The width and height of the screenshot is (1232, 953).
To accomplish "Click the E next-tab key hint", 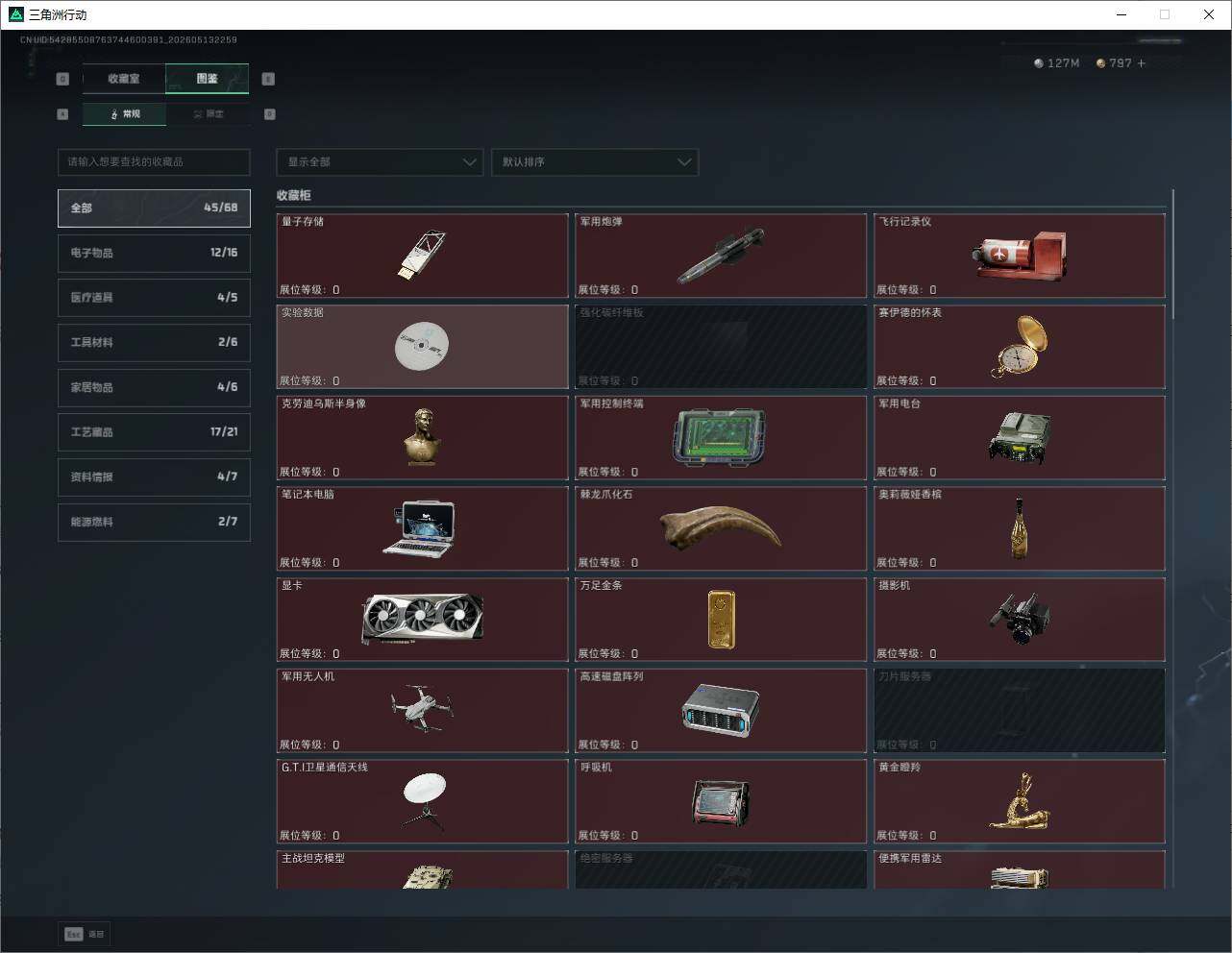I will coord(268,79).
